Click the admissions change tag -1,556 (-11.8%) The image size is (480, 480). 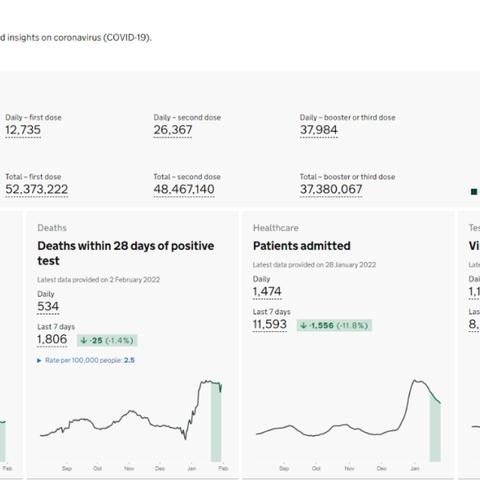click(334, 325)
